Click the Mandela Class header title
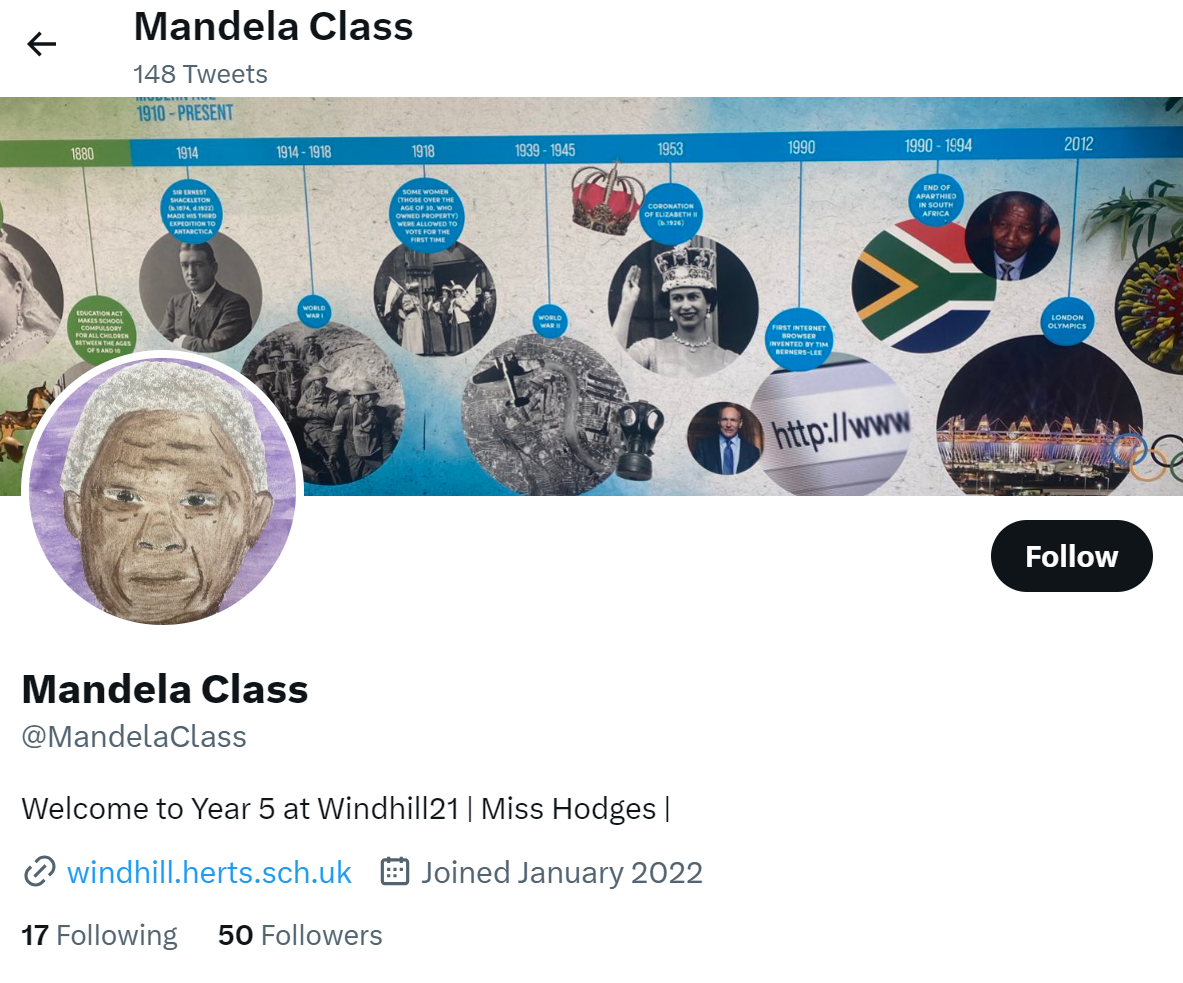Image resolution: width=1183 pixels, height=983 pixels. tap(273, 27)
